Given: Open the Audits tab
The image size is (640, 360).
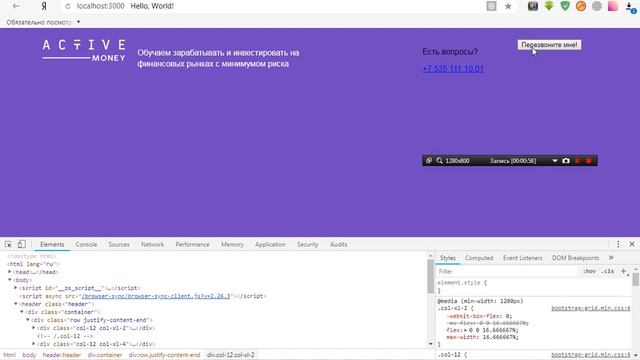Looking at the screenshot, I should click(338, 244).
